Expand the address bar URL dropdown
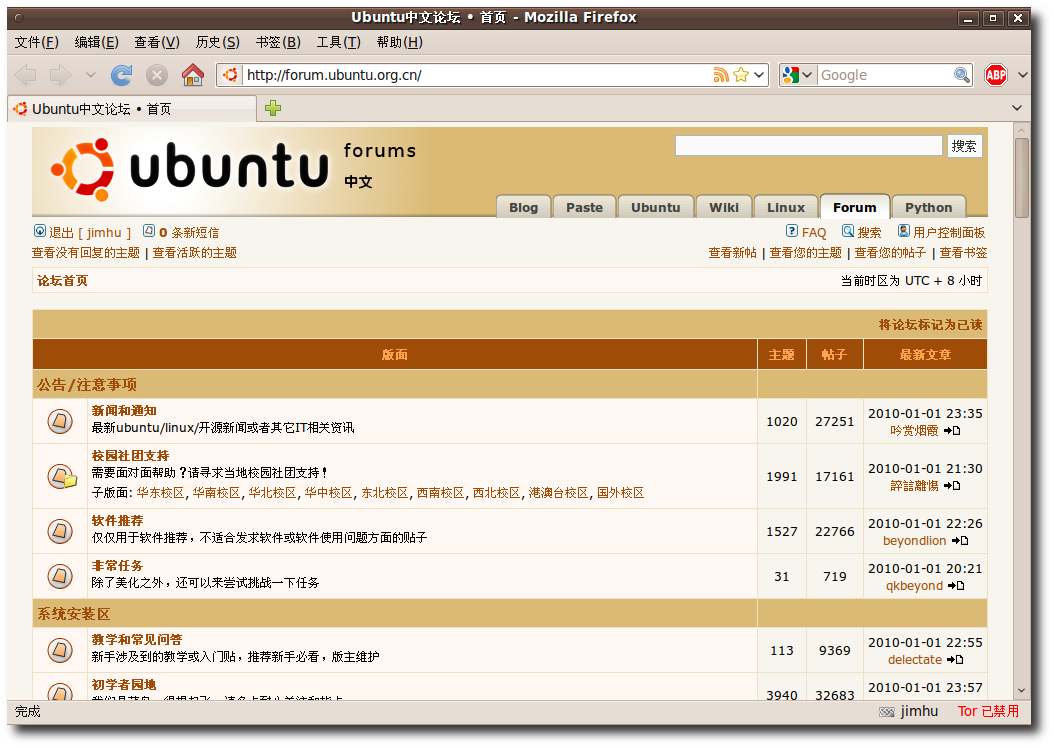 pyautogui.click(x=759, y=75)
